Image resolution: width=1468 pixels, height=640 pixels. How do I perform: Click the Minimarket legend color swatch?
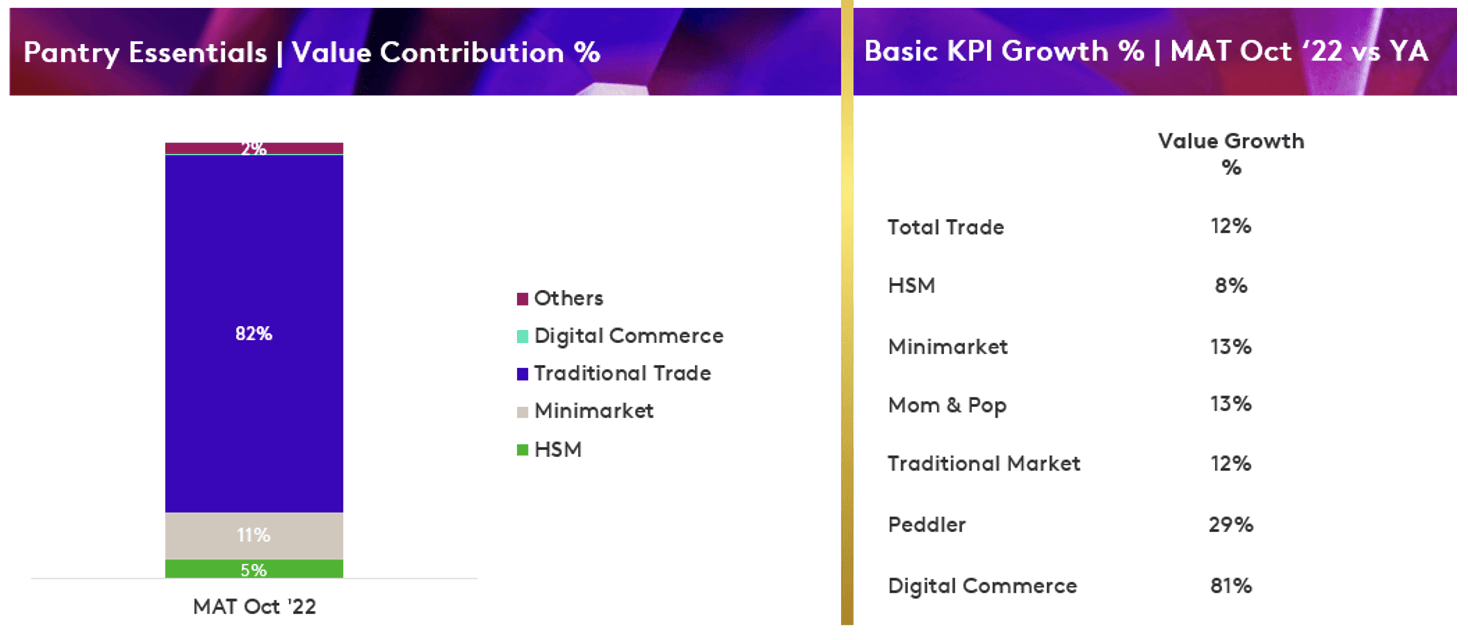522,412
